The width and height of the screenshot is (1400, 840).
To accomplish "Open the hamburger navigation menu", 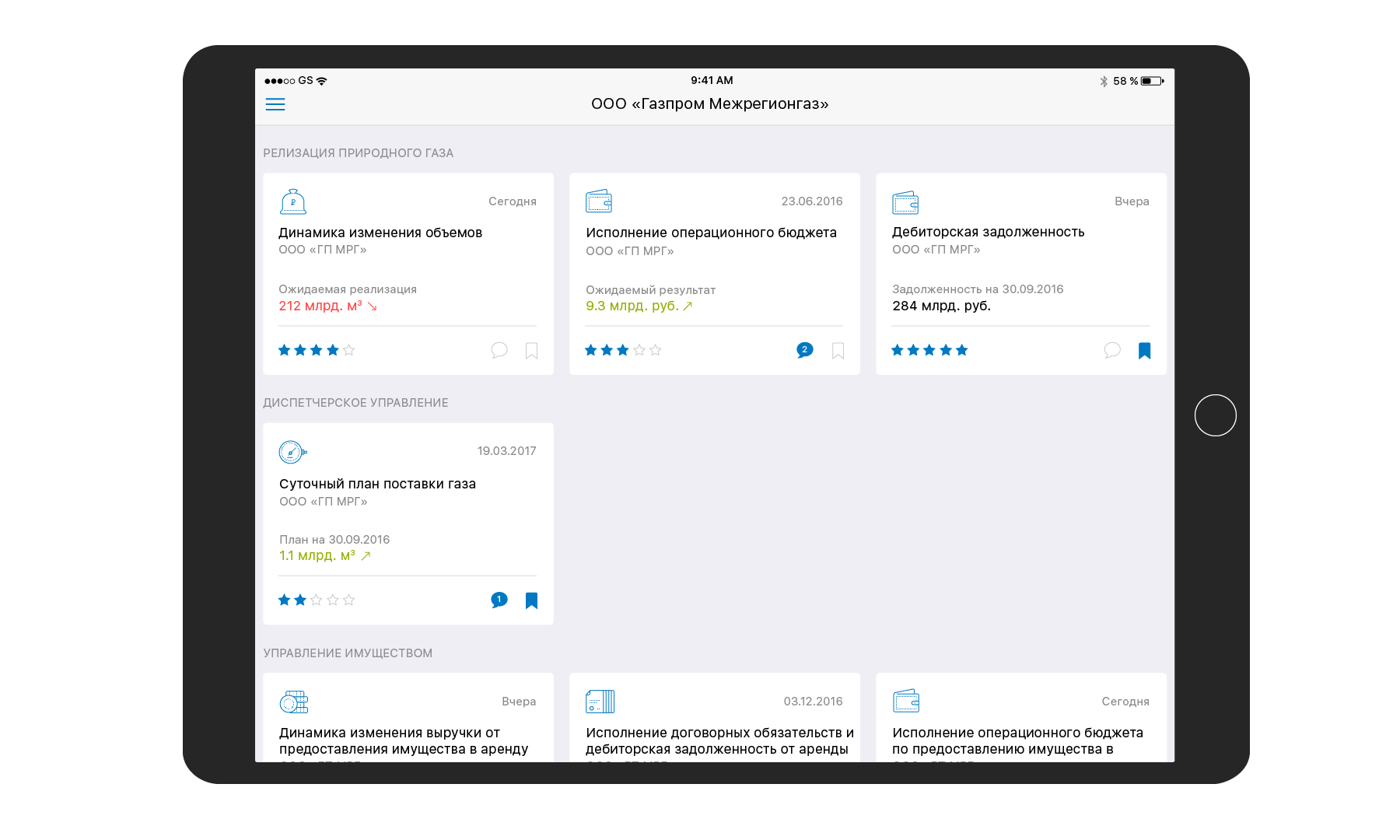I will 275,104.
